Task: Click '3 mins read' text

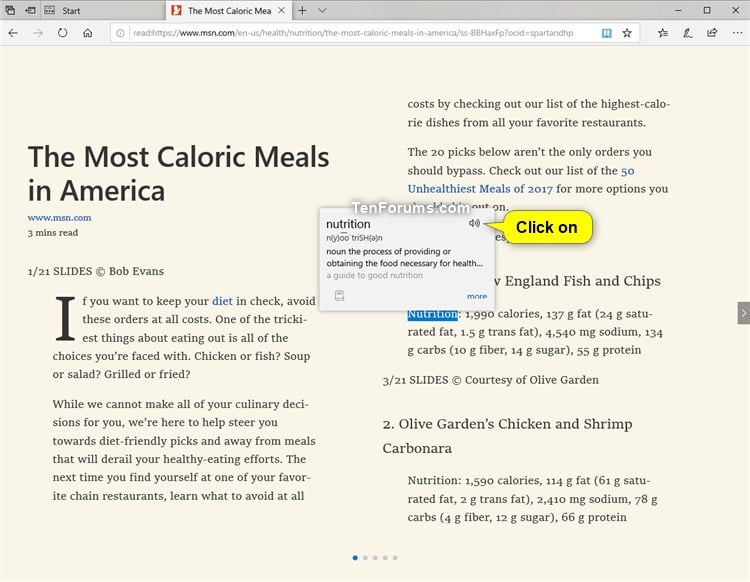Action: click(53, 233)
